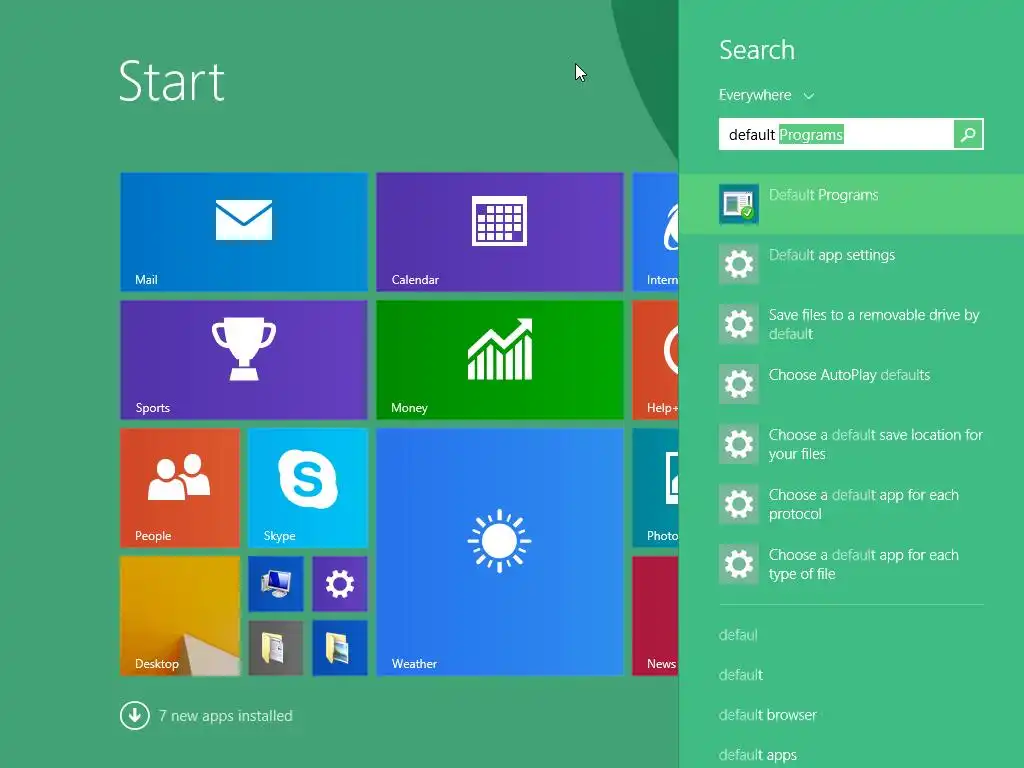1024x768 pixels.
Task: Launch the Skype tile
Action: point(308,487)
